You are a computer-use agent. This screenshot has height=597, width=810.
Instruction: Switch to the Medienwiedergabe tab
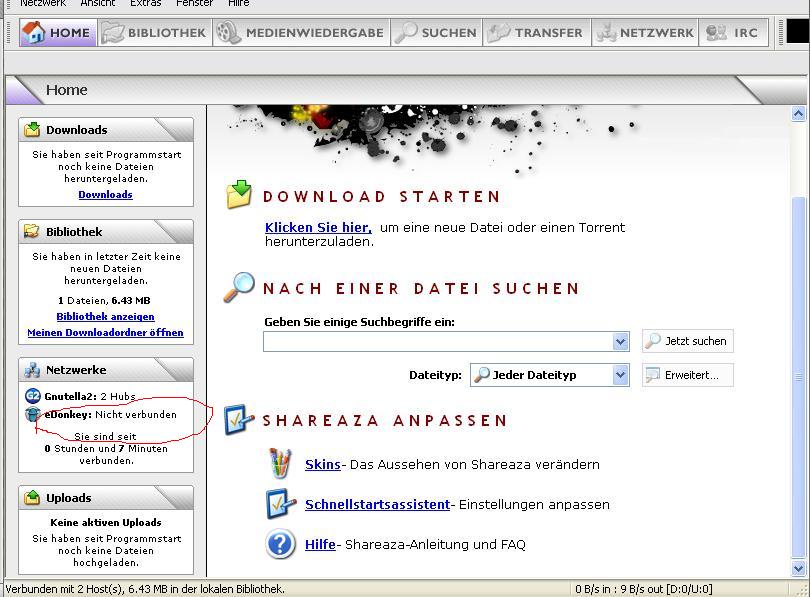point(301,32)
